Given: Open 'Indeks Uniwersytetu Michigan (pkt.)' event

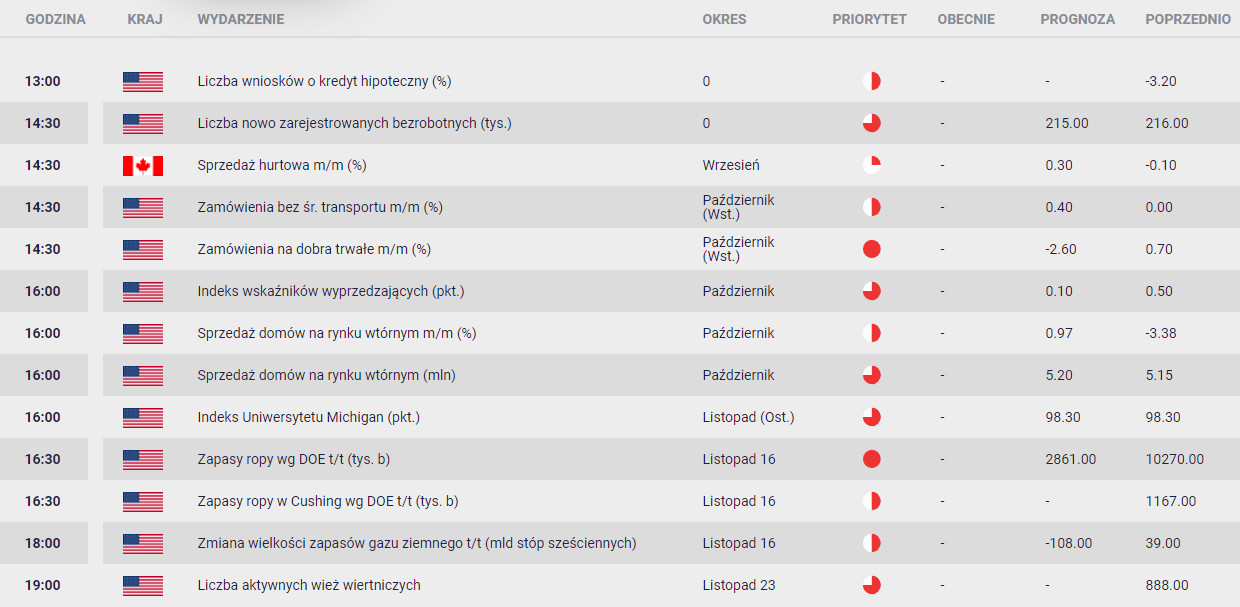Looking at the screenshot, I should pyautogui.click(x=309, y=417).
